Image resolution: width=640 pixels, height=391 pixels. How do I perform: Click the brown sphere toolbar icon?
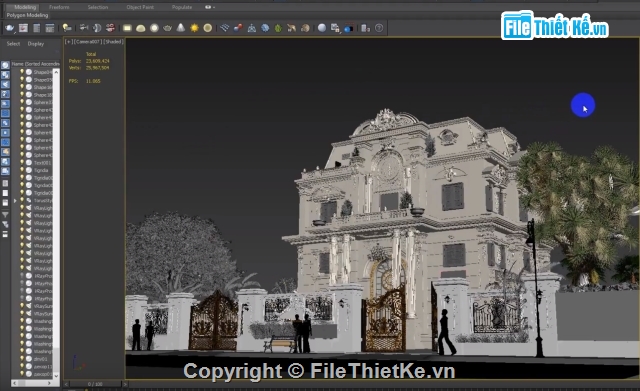click(305, 28)
